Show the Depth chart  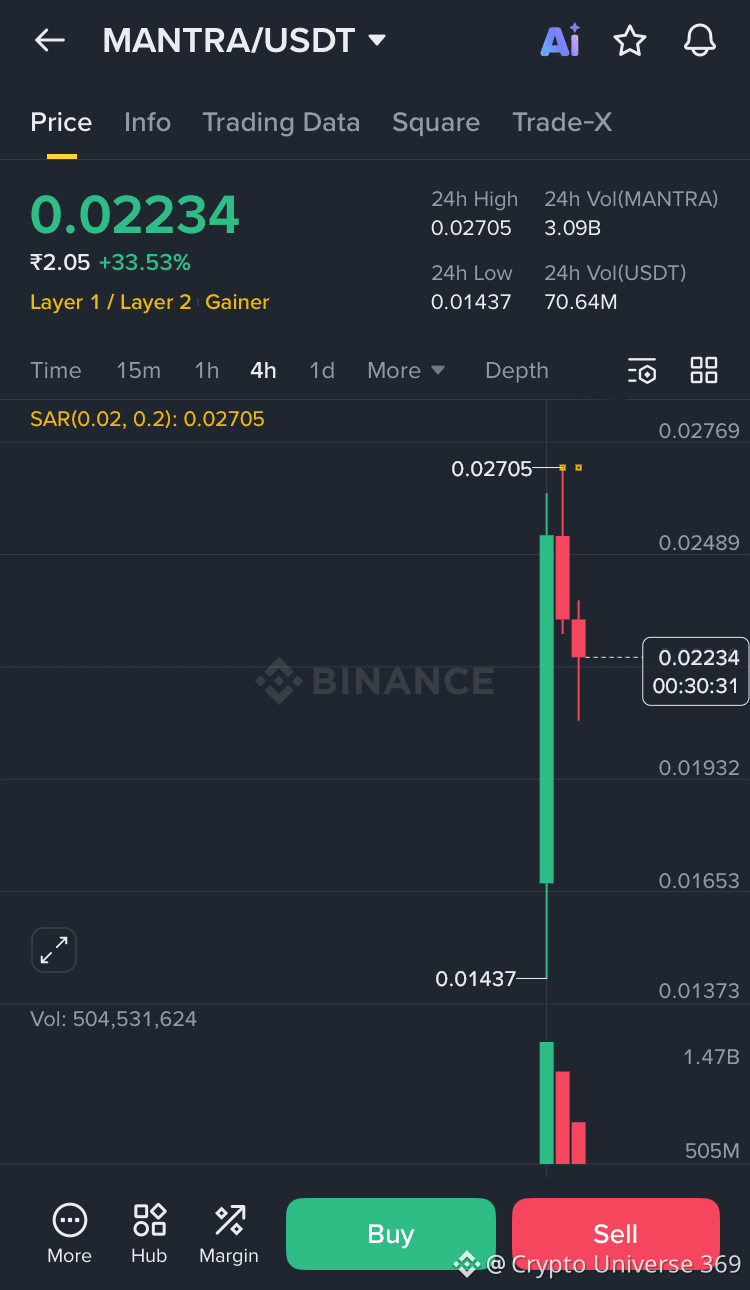point(517,370)
